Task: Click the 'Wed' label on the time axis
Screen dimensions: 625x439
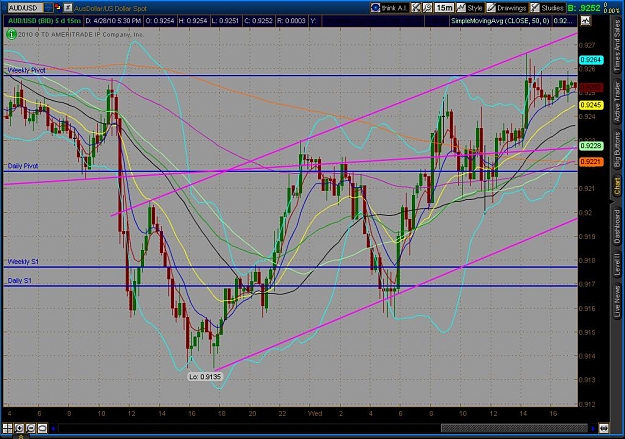Action: [x=315, y=413]
